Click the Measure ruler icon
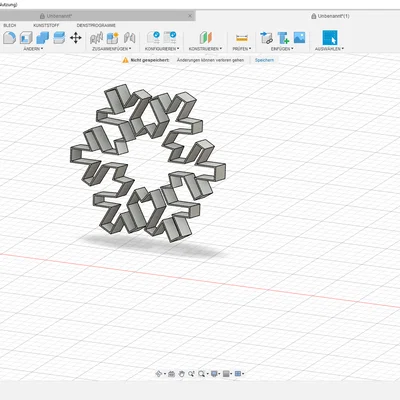 coord(242,38)
